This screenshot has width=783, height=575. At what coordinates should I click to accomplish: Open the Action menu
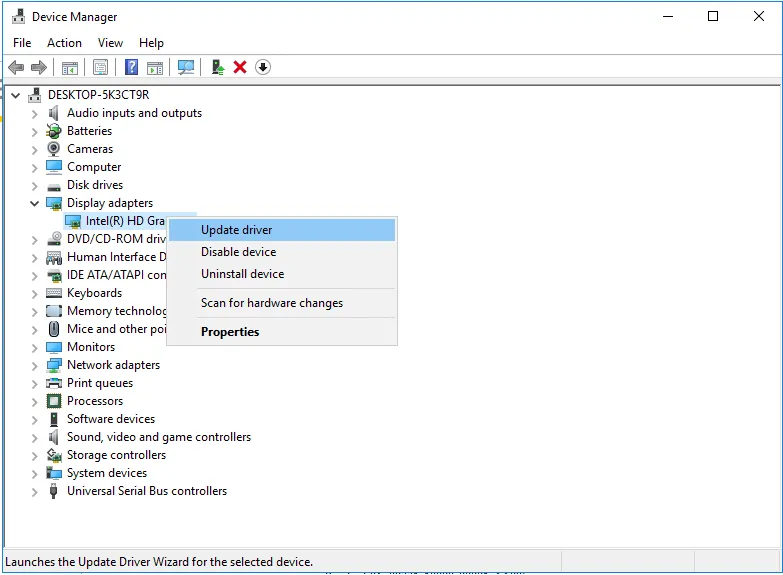[64, 43]
